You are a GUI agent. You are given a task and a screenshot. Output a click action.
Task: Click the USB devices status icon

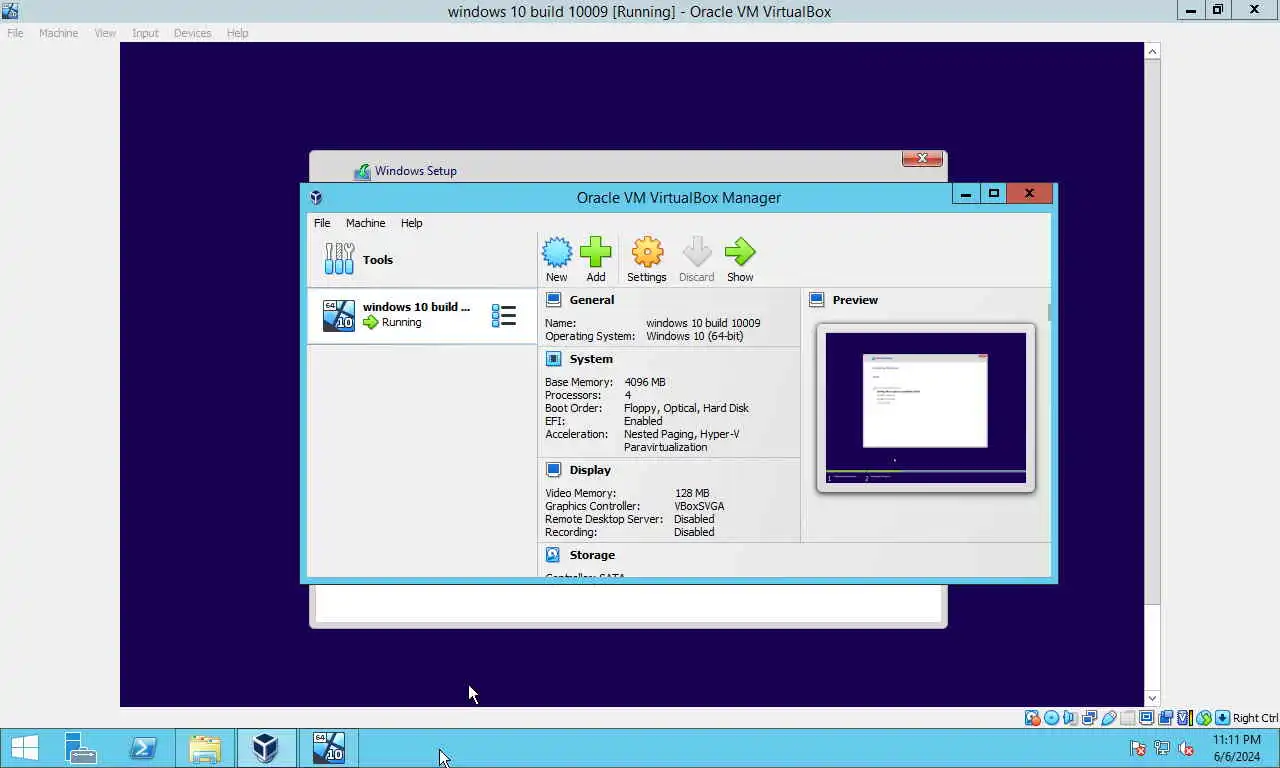(1108, 718)
